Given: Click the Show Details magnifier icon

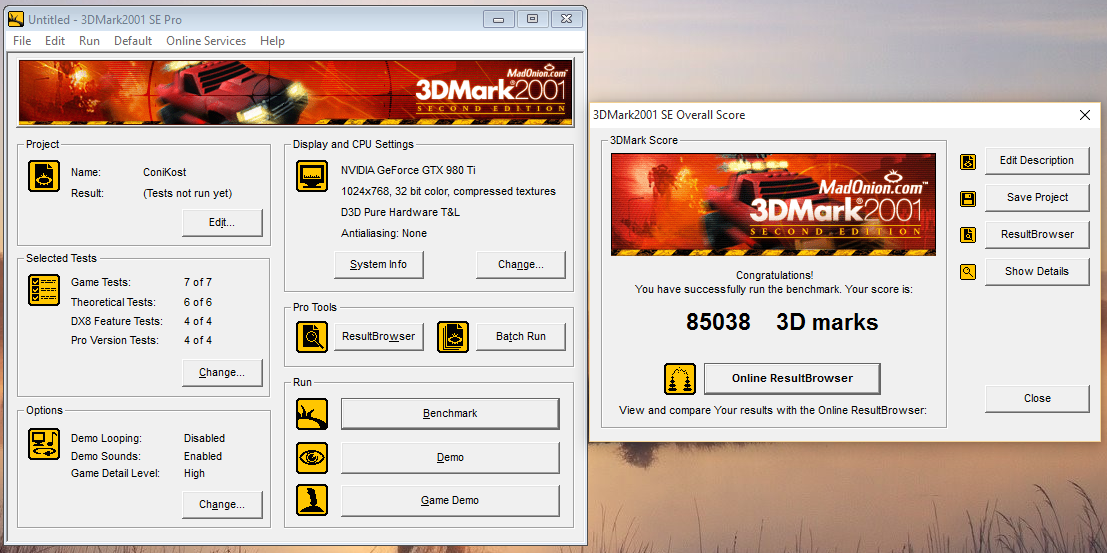Looking at the screenshot, I should [x=968, y=272].
